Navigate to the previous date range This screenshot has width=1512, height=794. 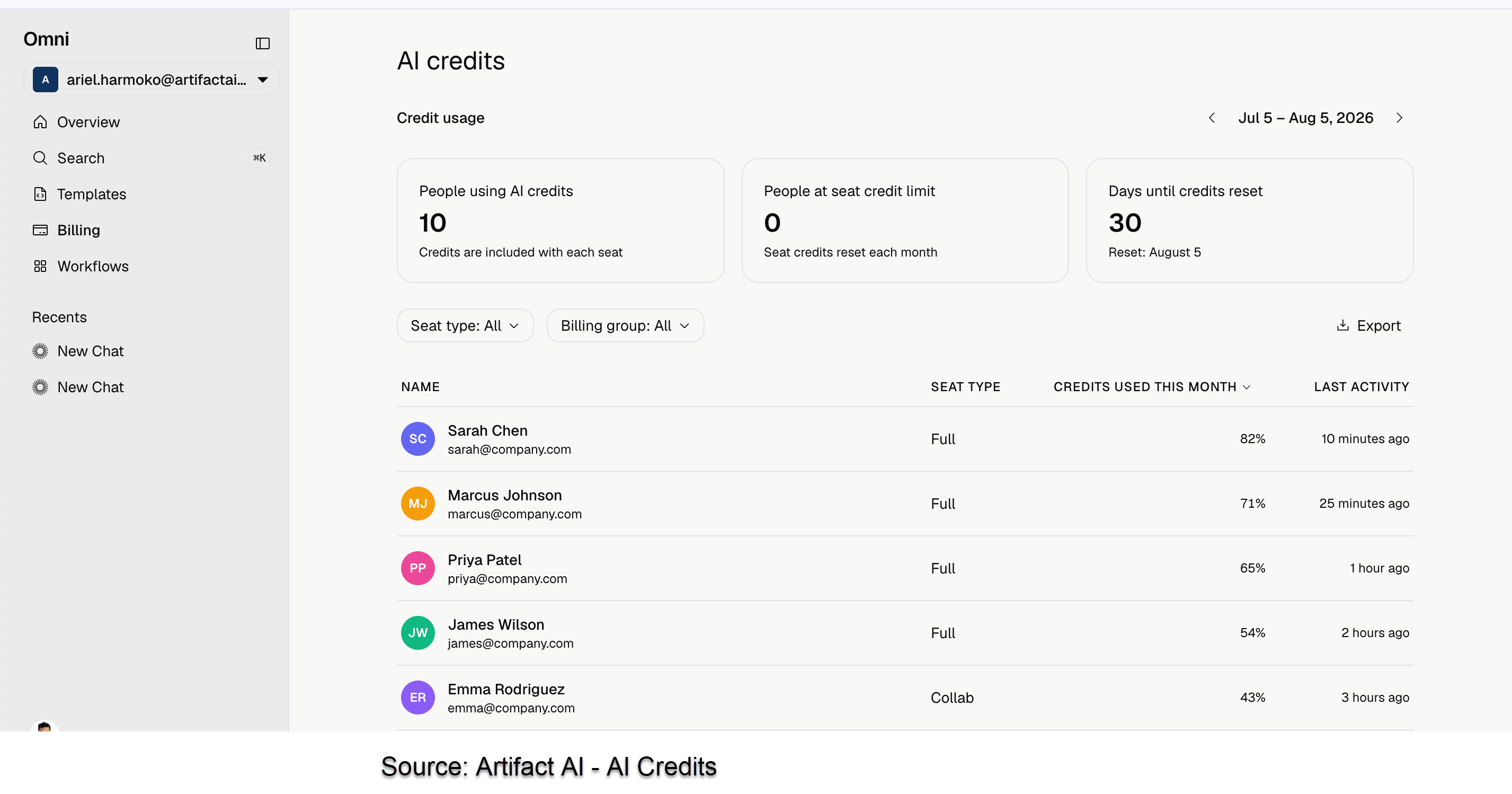(x=1212, y=118)
